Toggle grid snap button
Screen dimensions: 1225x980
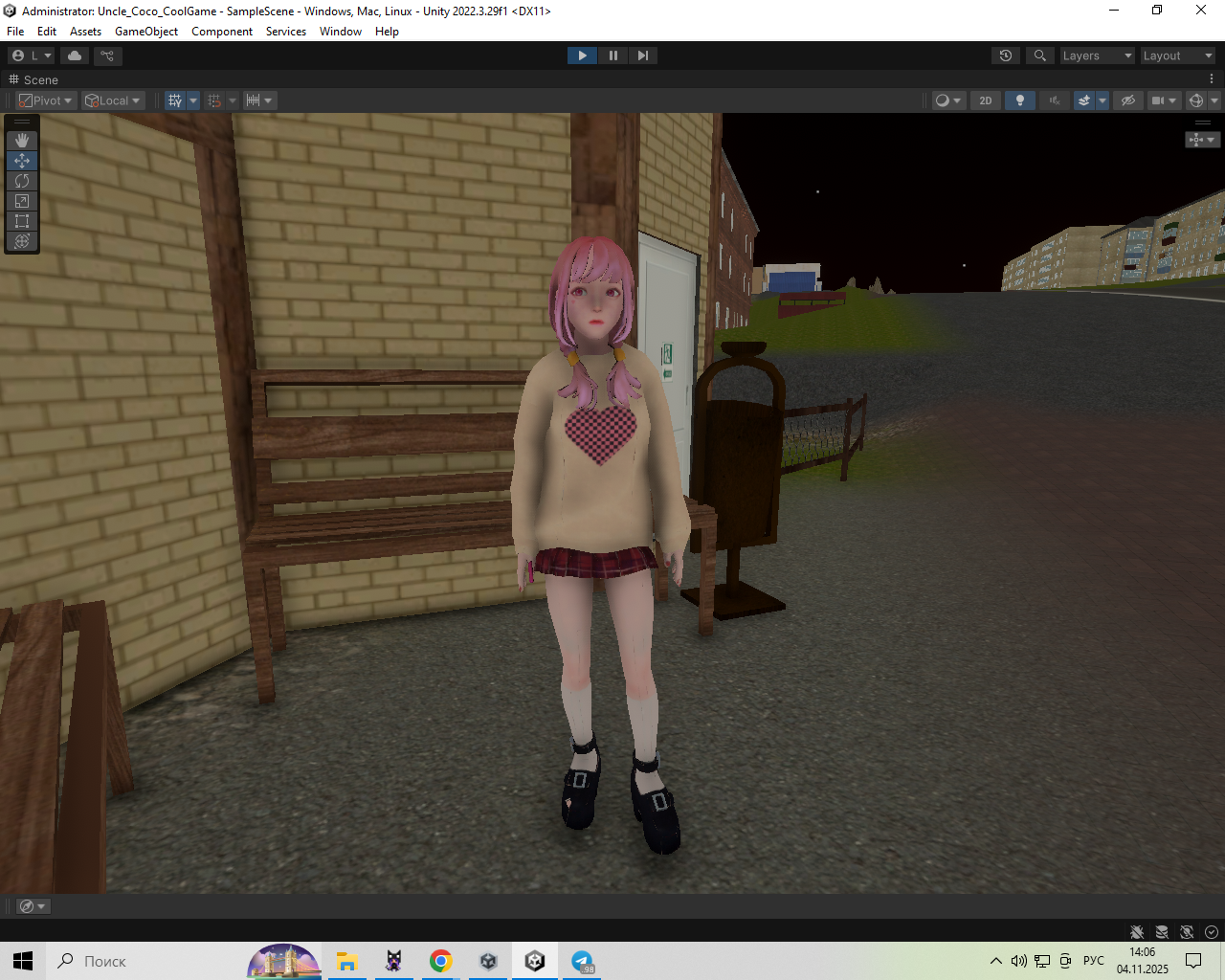click(x=214, y=100)
